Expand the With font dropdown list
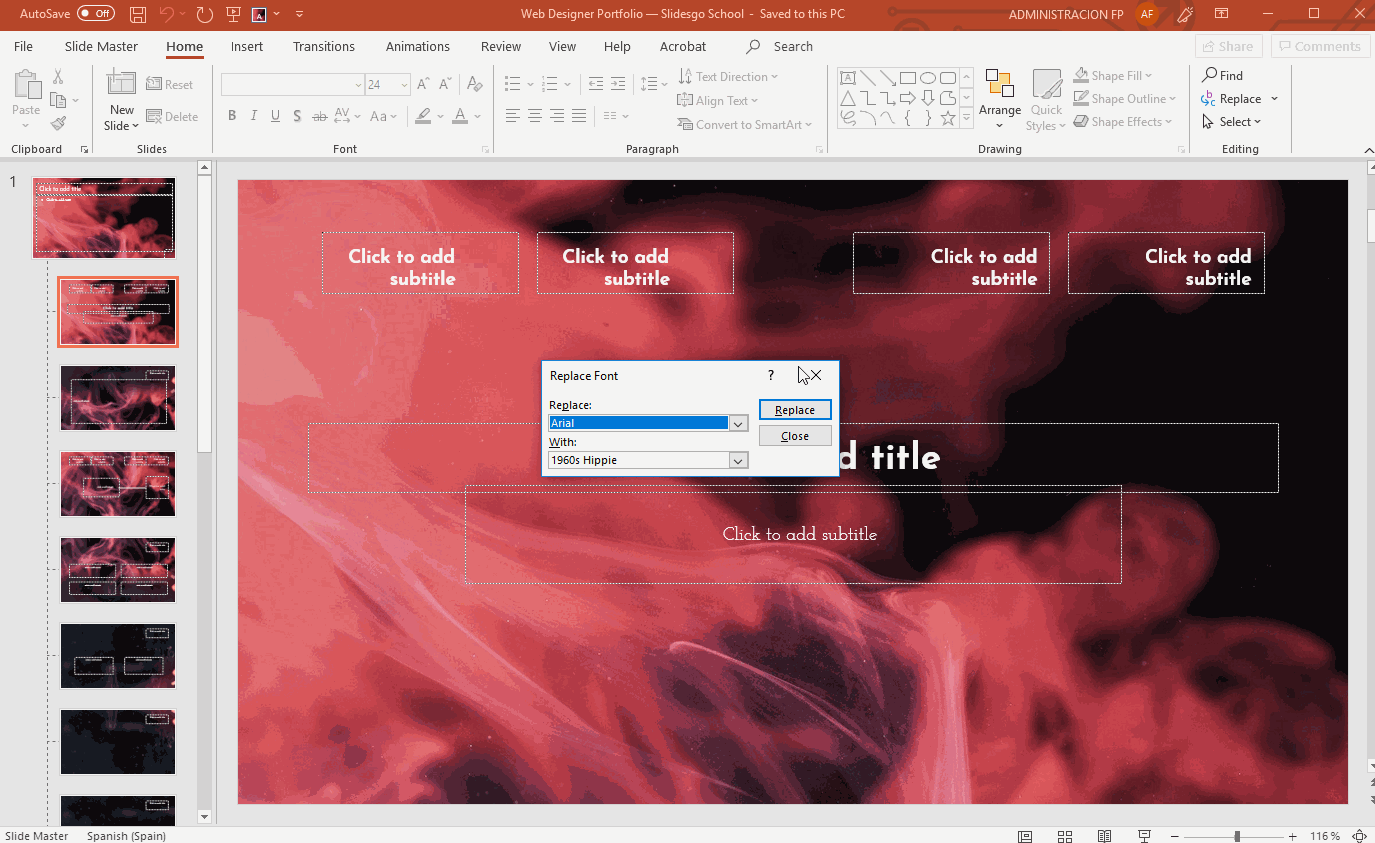 (738, 461)
